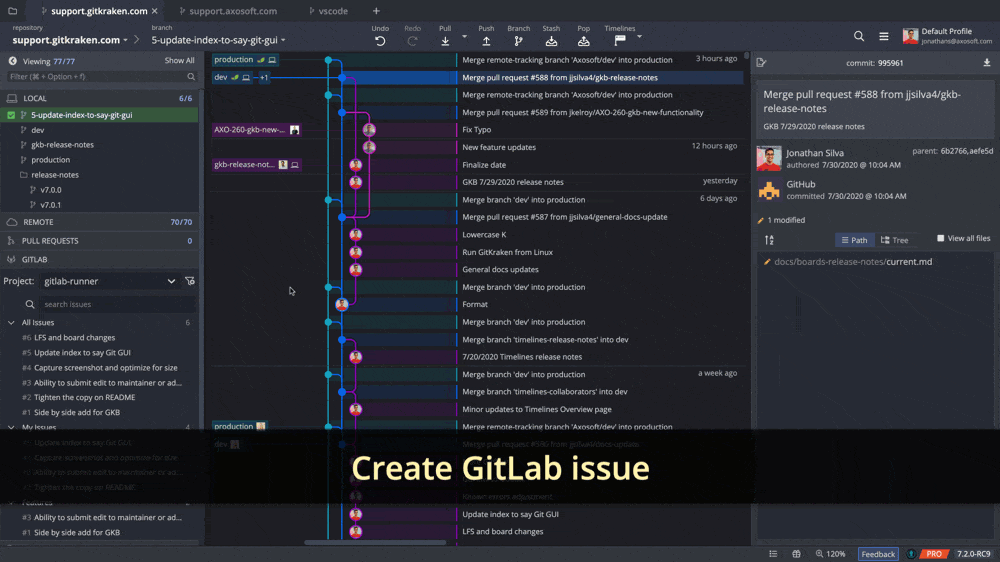Viewport: 1000px width, 562px height.
Task: Expand the REMOTE section
Action: (99, 222)
